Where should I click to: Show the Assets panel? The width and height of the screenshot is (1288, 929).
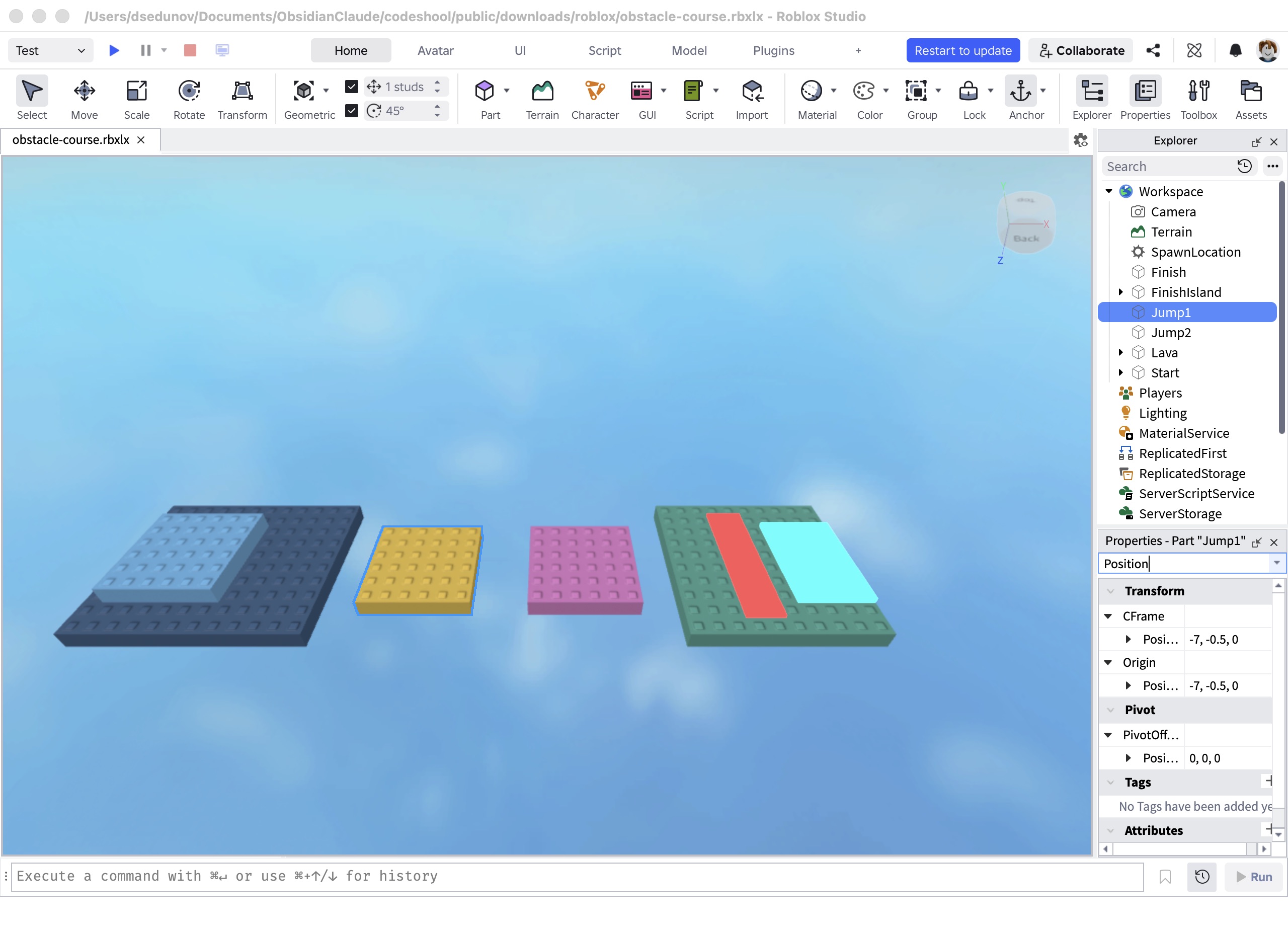pyautogui.click(x=1251, y=98)
